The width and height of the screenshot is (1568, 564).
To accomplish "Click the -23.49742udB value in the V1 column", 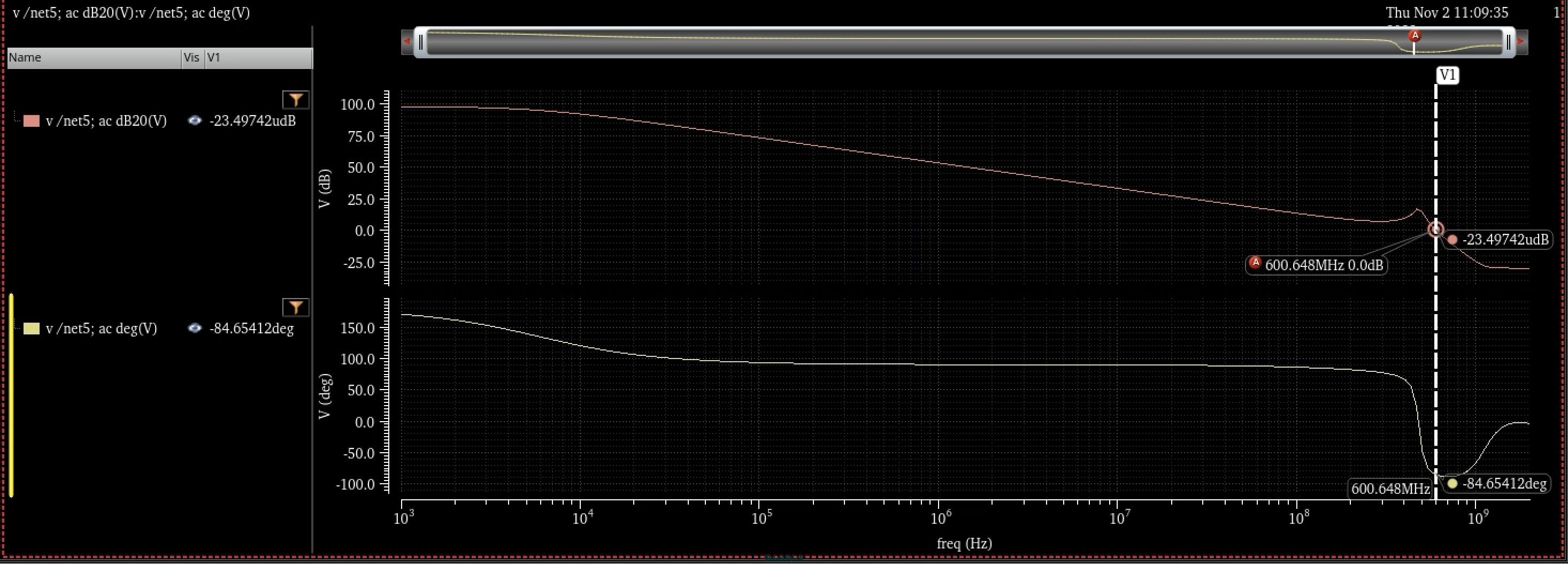I will 252,120.
